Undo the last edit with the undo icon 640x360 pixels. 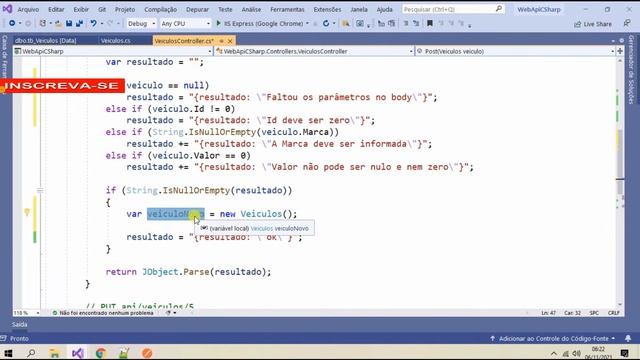coord(93,24)
